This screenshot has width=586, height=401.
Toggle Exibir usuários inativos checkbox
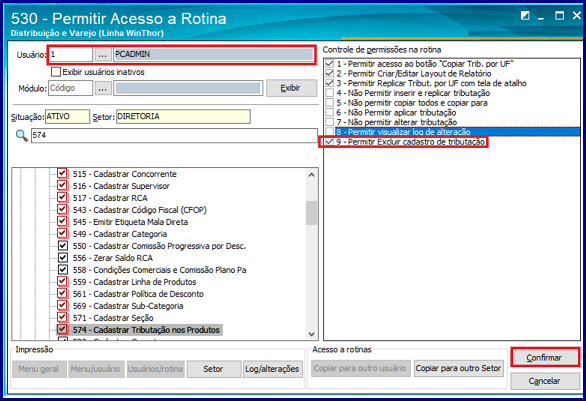tap(56, 72)
